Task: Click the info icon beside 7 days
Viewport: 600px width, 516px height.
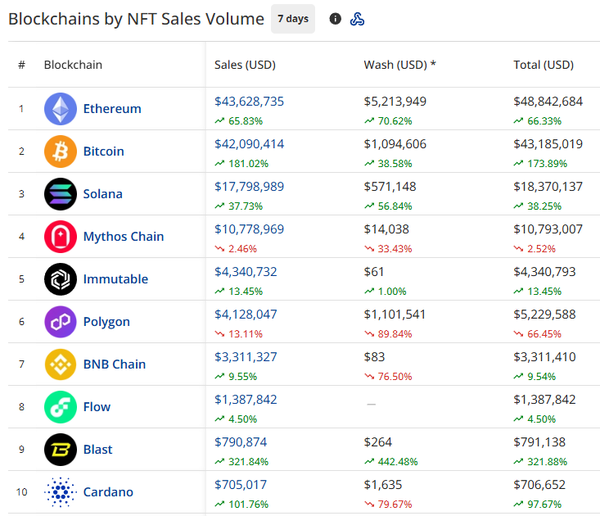Action: (335, 19)
